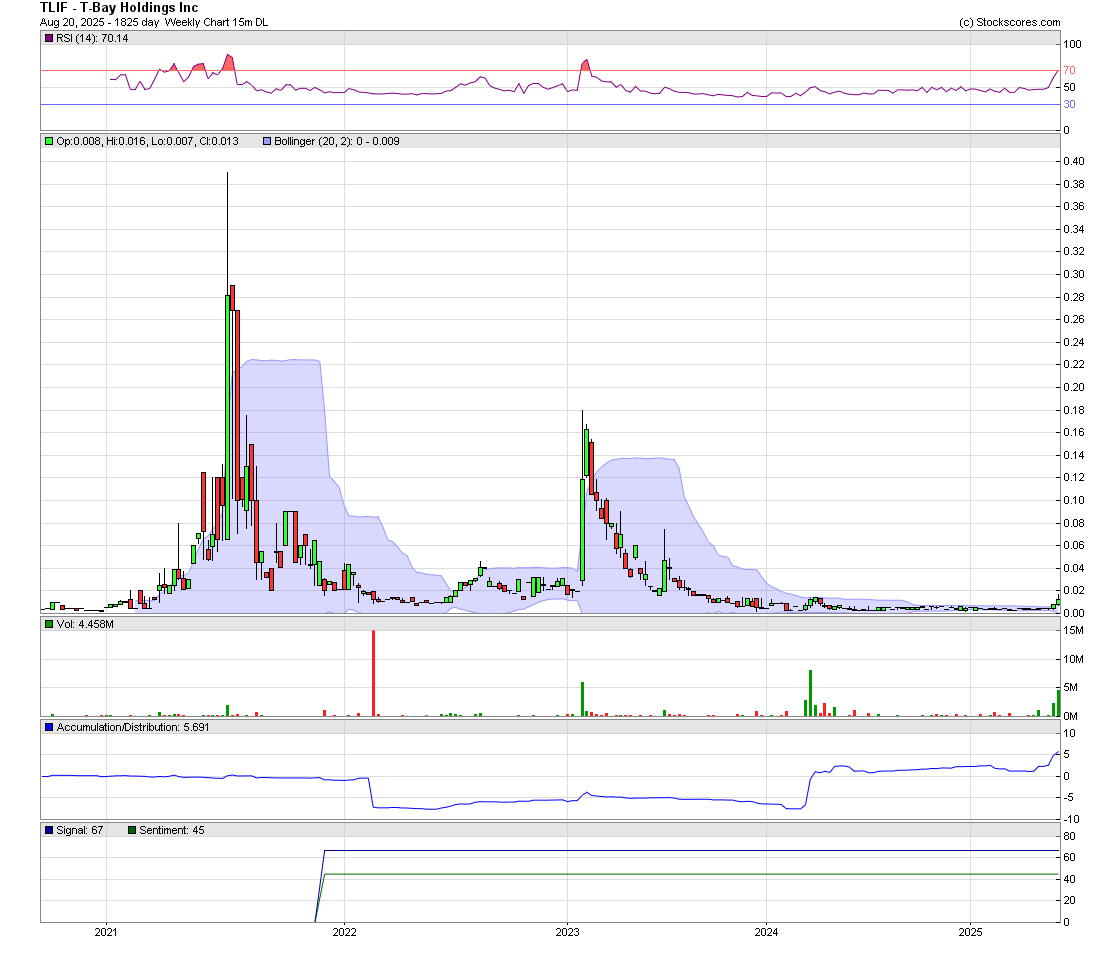Click the 'Aug 20, 2025 - 1825 day' subtitle
This screenshot has width=1100, height=953.
100,22
